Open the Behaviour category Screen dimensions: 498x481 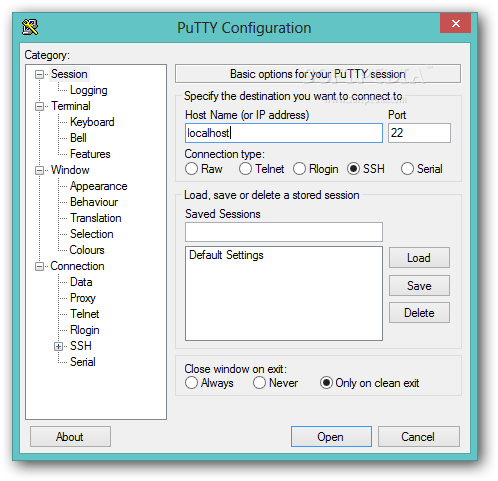point(94,202)
